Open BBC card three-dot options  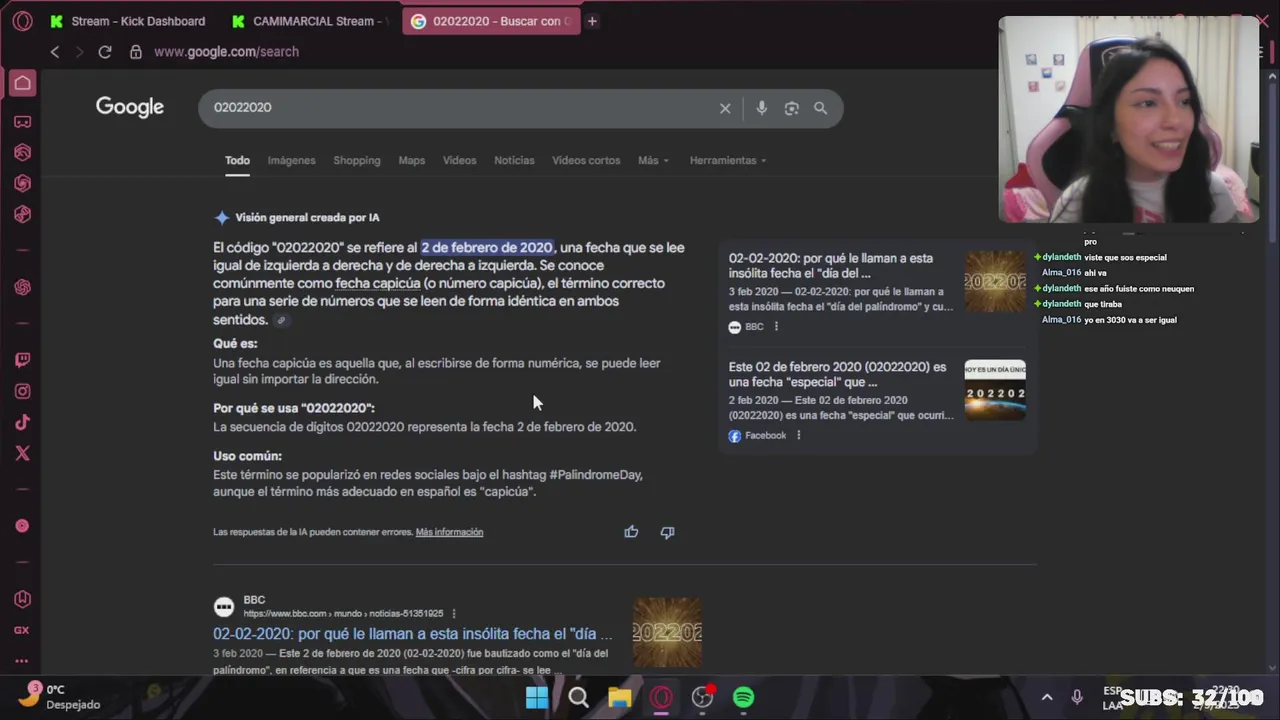pyautogui.click(x=776, y=327)
